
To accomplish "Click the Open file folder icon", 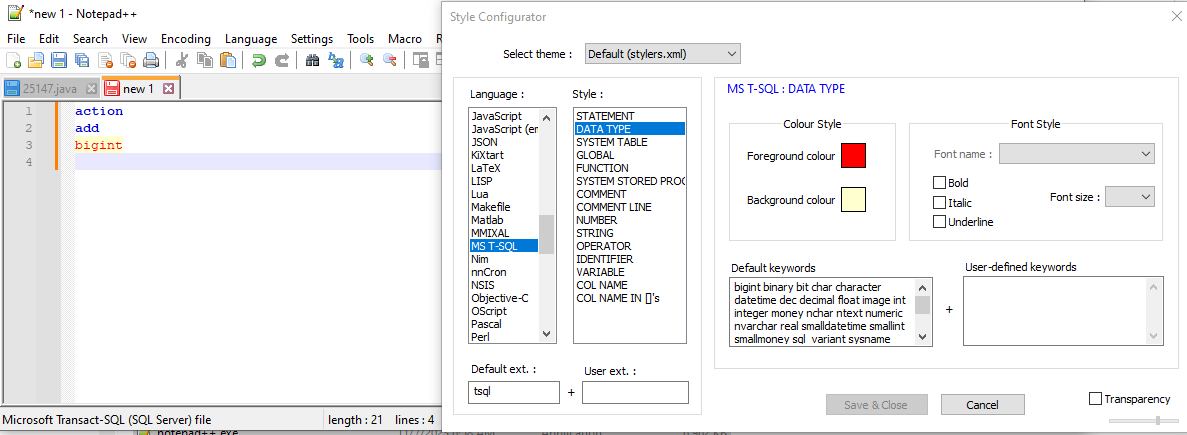I will click(36, 60).
